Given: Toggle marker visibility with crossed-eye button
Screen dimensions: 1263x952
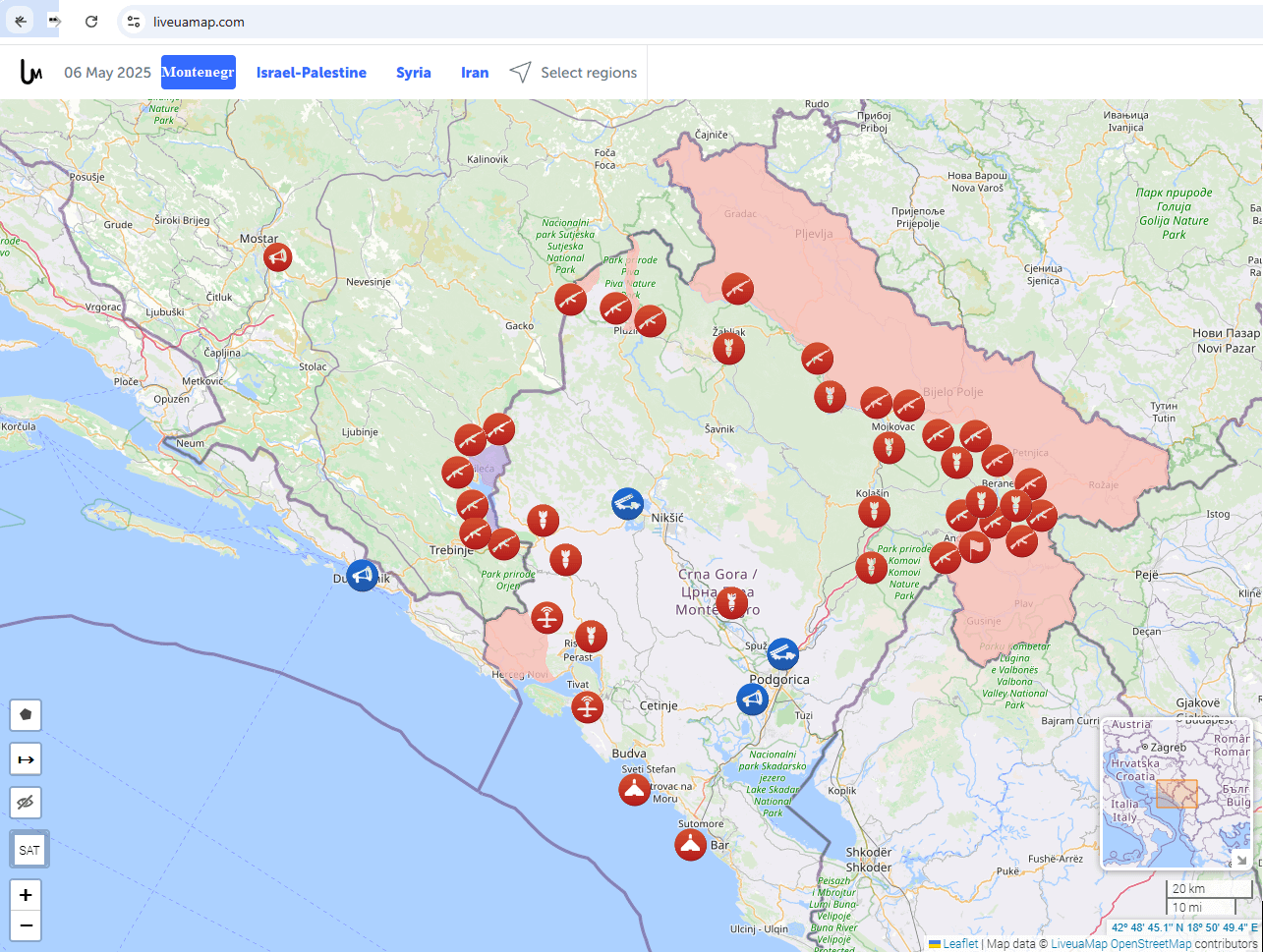Looking at the screenshot, I should 26,803.
